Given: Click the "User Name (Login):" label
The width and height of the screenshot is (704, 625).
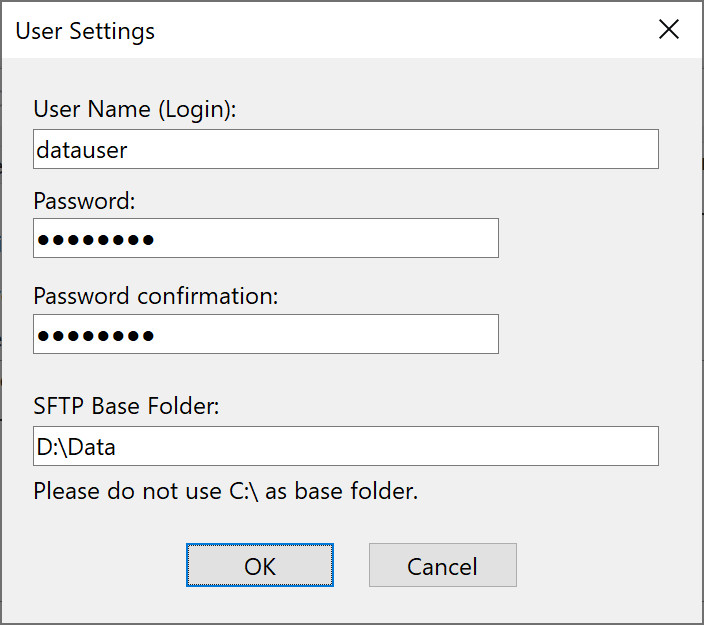Looking at the screenshot, I should [135, 110].
